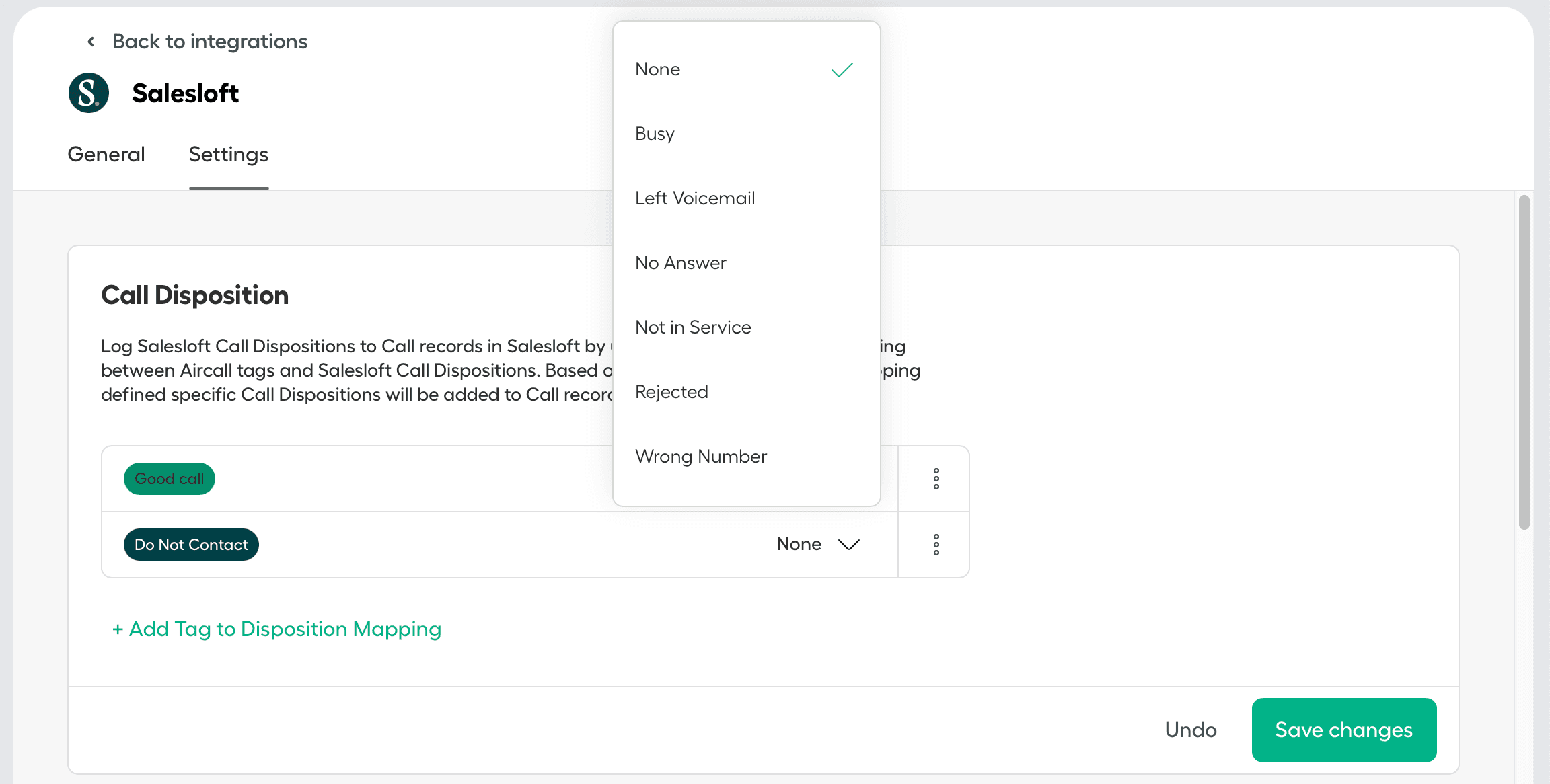This screenshot has height=784, width=1550.
Task: Select Wrong Number disposition
Action: click(700, 457)
